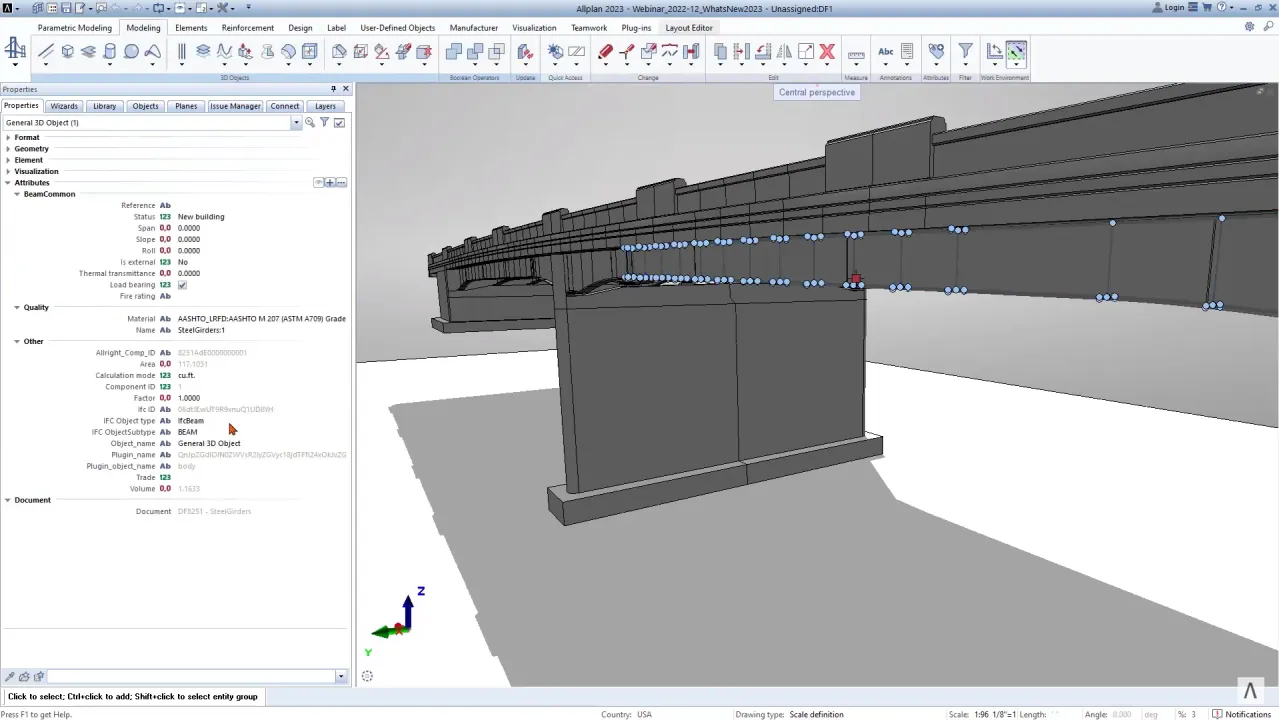Open Notifications in the status bar

click(x=1241, y=714)
